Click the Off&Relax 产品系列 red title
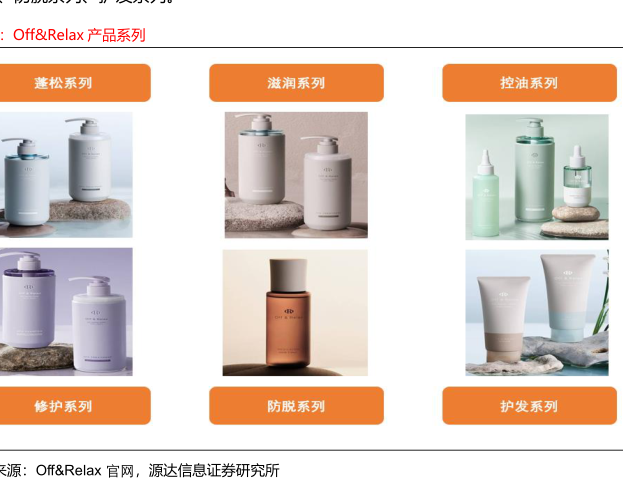The width and height of the screenshot is (623, 480). [79, 35]
